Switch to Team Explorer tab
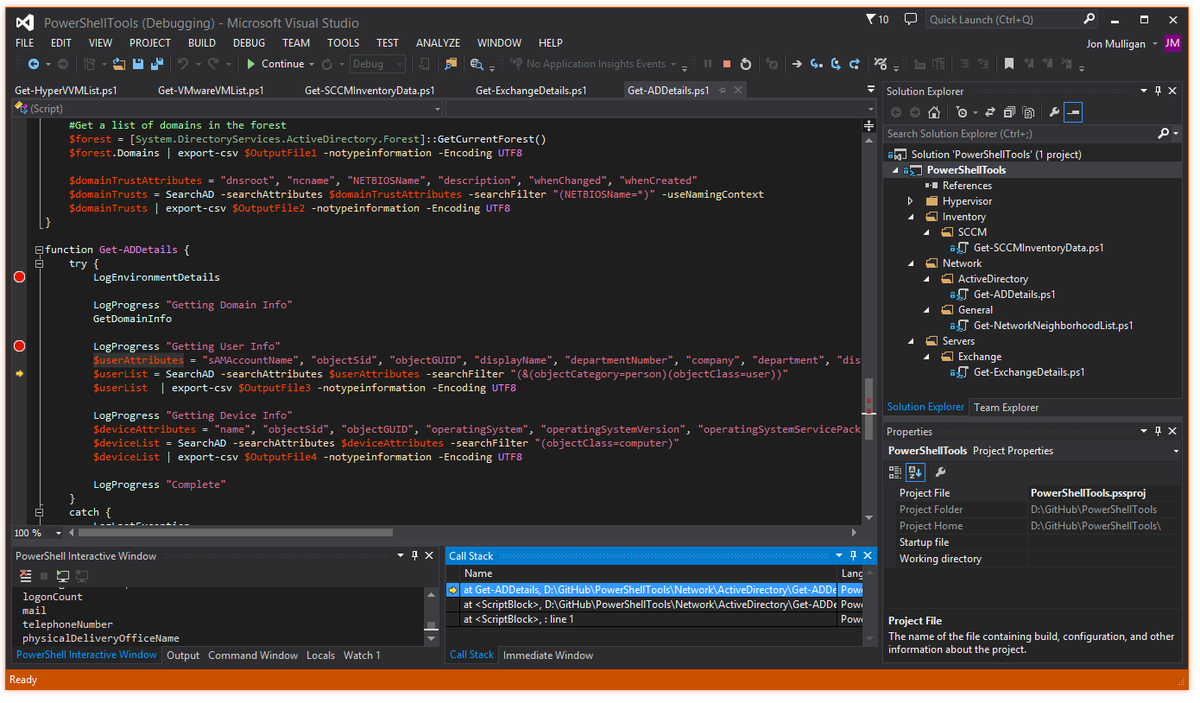 point(1006,407)
